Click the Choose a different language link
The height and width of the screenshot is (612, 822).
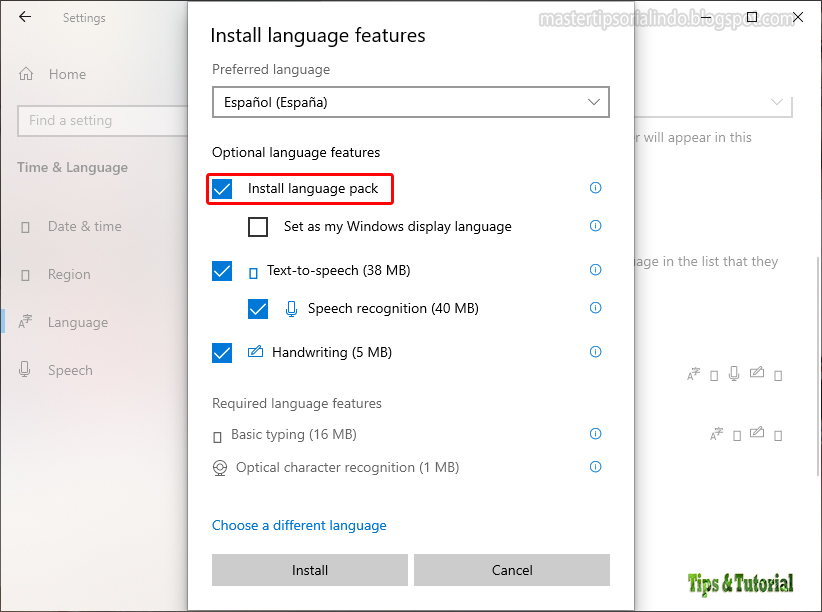[x=299, y=525]
